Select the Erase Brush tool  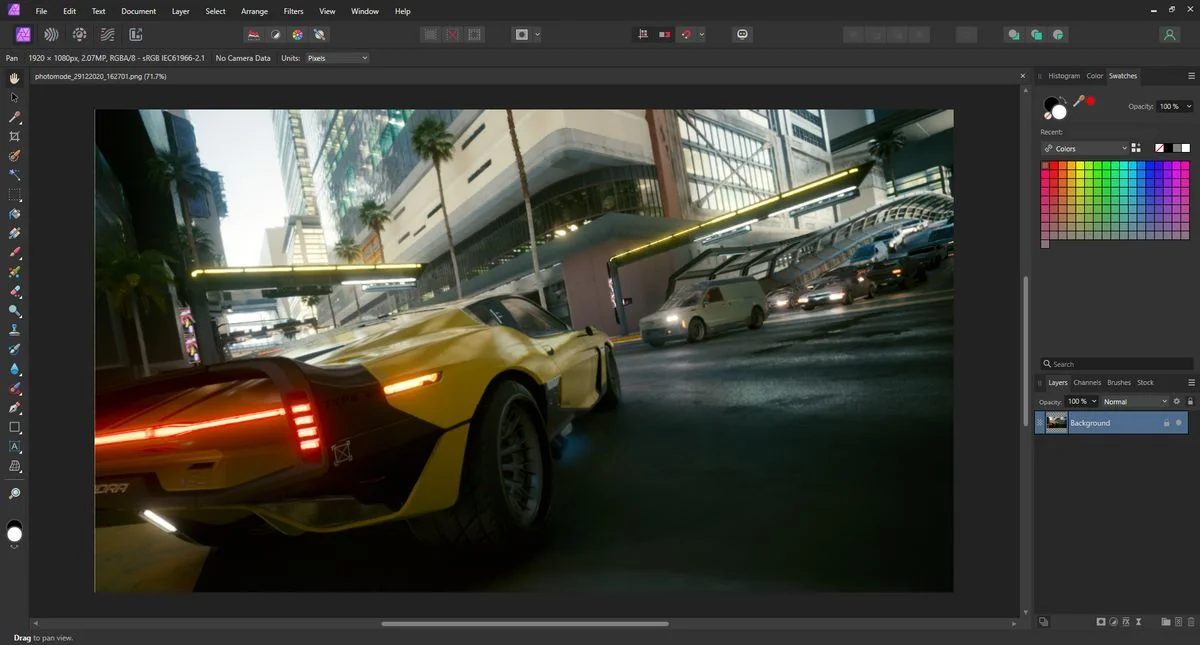tap(14, 291)
